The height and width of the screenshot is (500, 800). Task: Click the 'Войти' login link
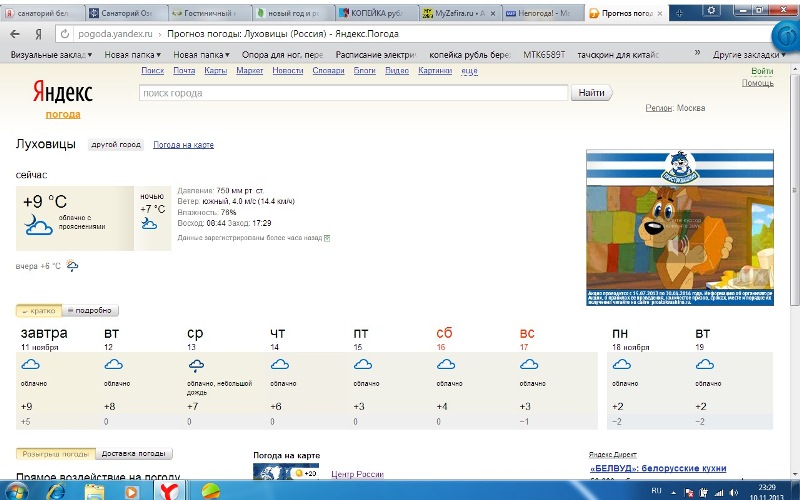click(761, 72)
